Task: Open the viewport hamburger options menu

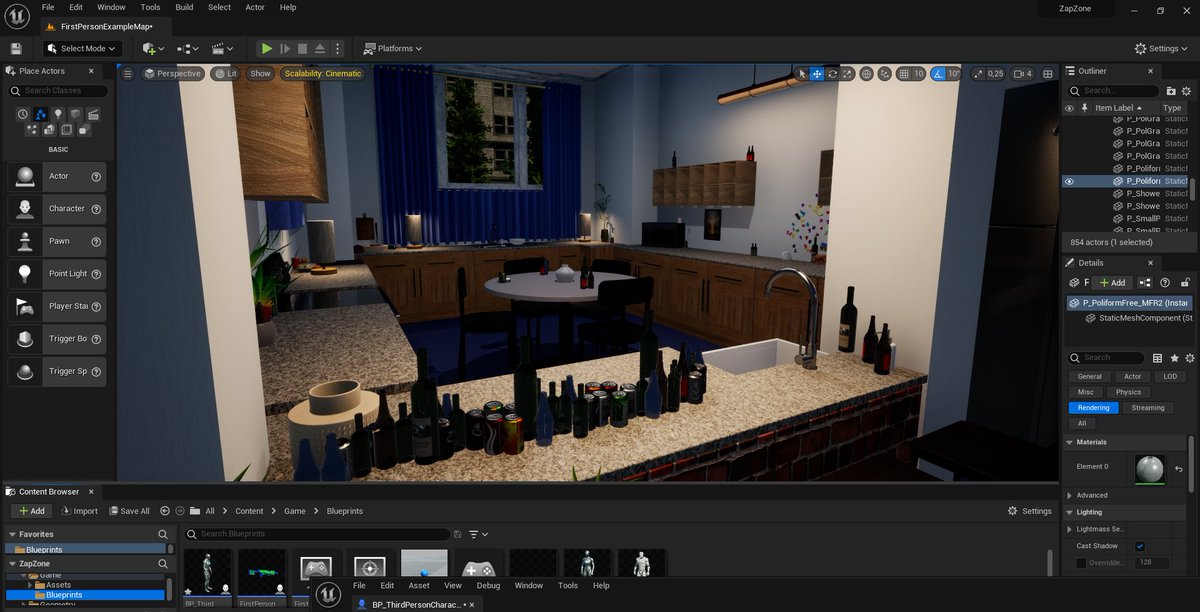Action: point(127,73)
